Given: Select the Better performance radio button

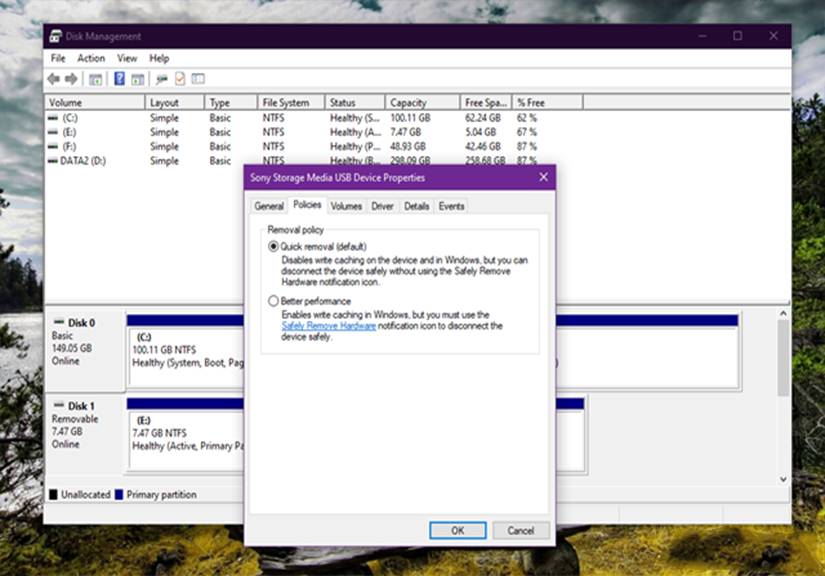Looking at the screenshot, I should click(273, 301).
